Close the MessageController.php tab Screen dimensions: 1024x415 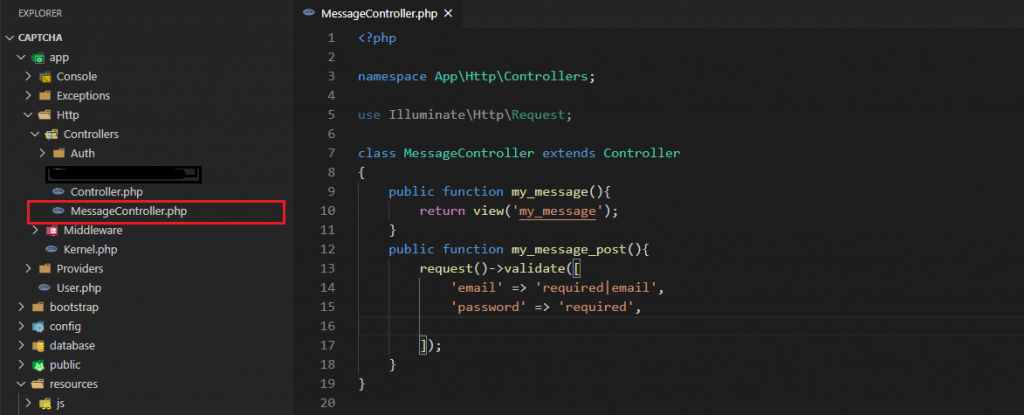tap(447, 15)
